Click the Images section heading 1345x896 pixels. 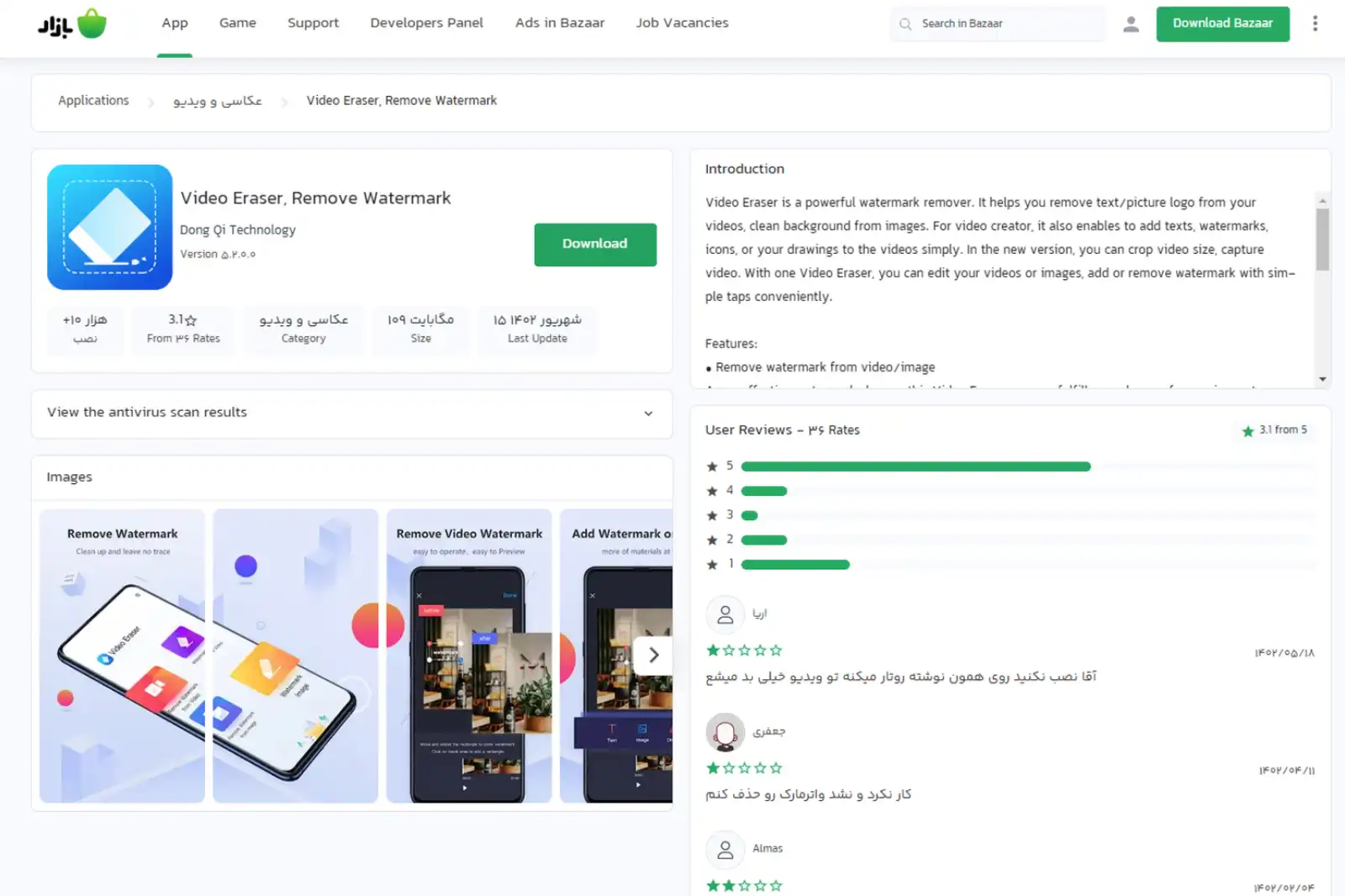click(x=70, y=477)
